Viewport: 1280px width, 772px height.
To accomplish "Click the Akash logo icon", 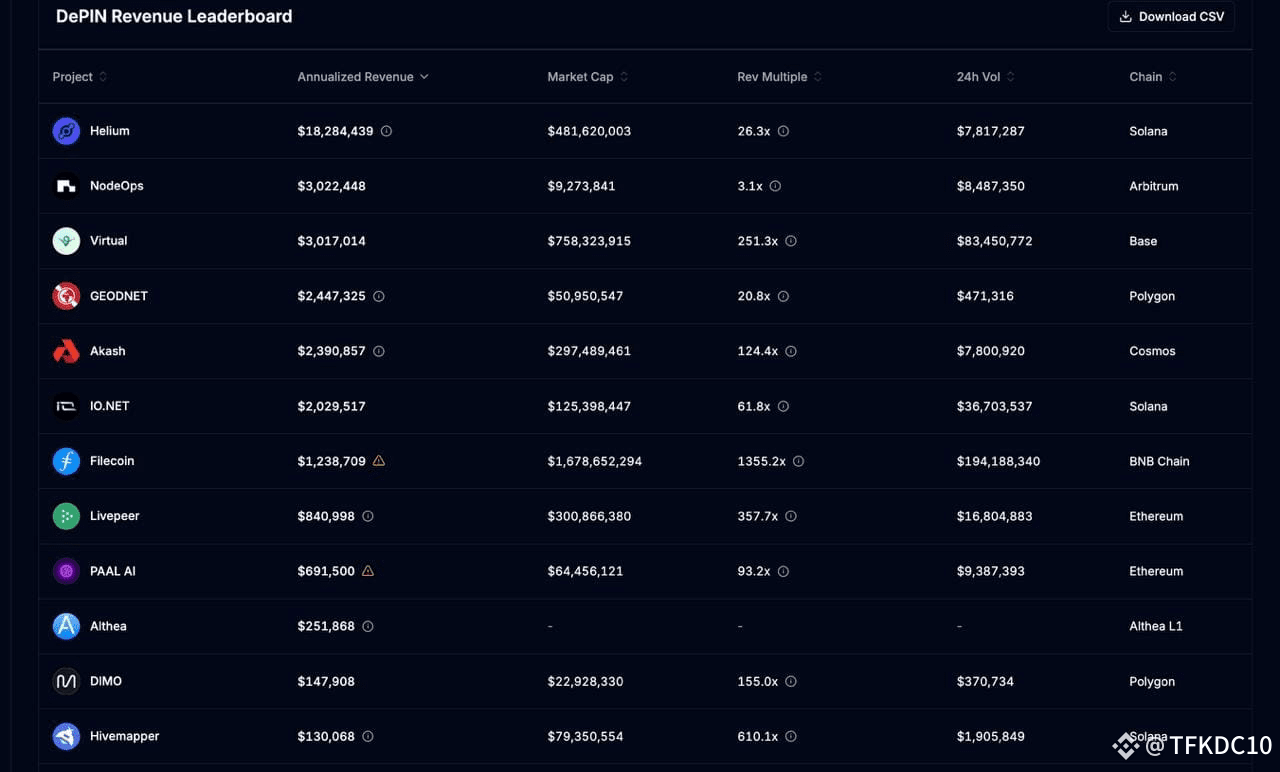I will click(66, 351).
